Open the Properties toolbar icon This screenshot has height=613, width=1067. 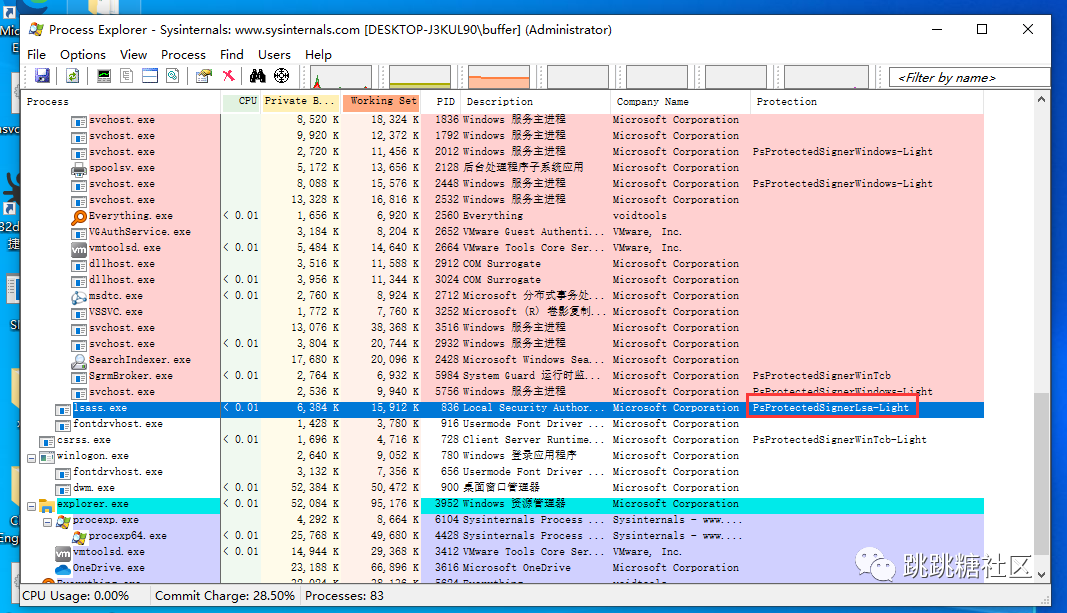[x=203, y=76]
